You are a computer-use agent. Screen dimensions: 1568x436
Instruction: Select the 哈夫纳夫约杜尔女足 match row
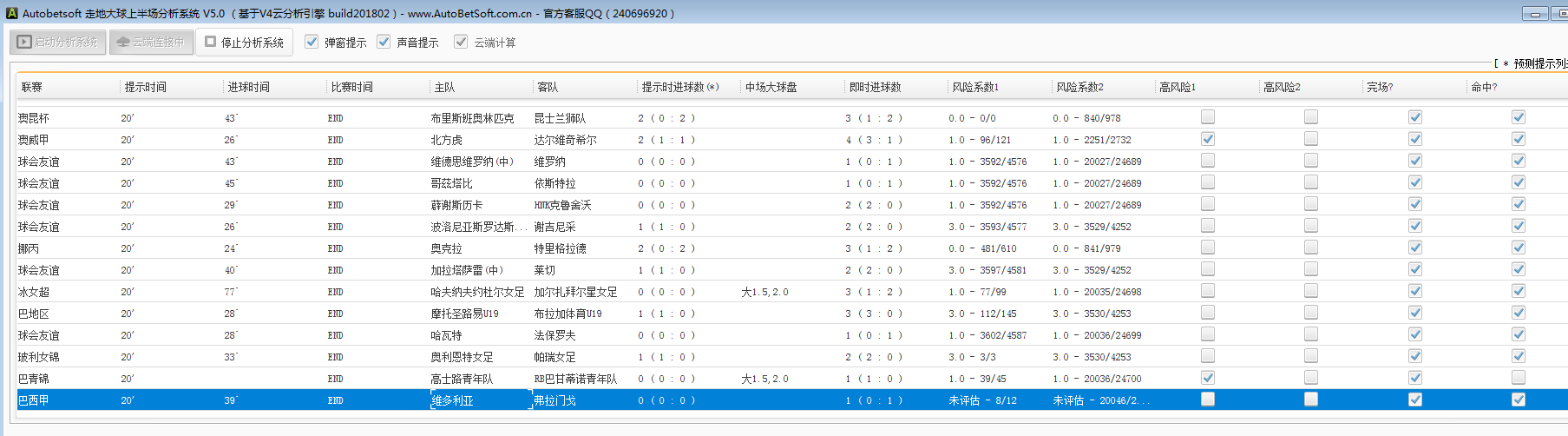[x=477, y=292]
